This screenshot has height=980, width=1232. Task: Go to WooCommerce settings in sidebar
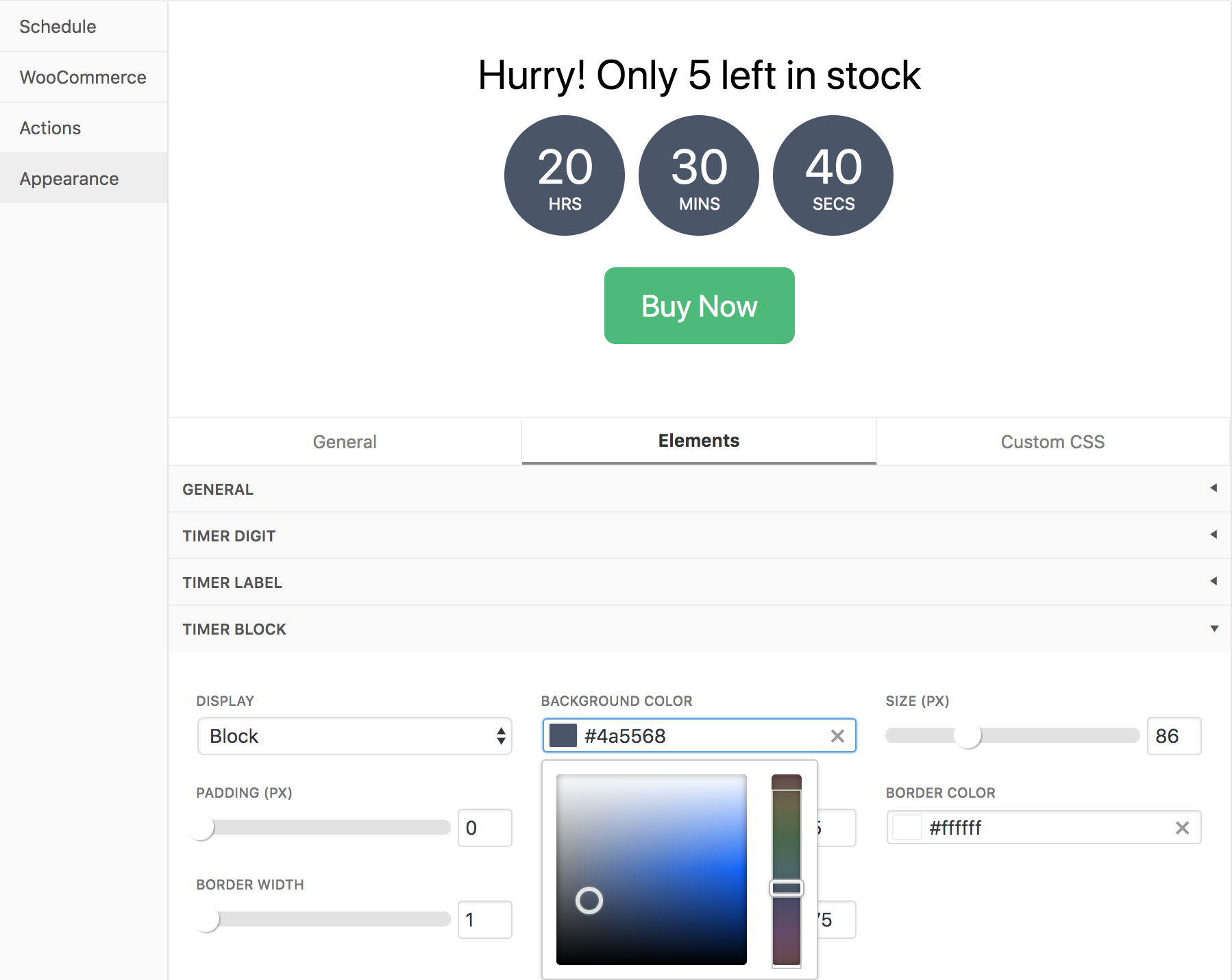[x=83, y=77]
